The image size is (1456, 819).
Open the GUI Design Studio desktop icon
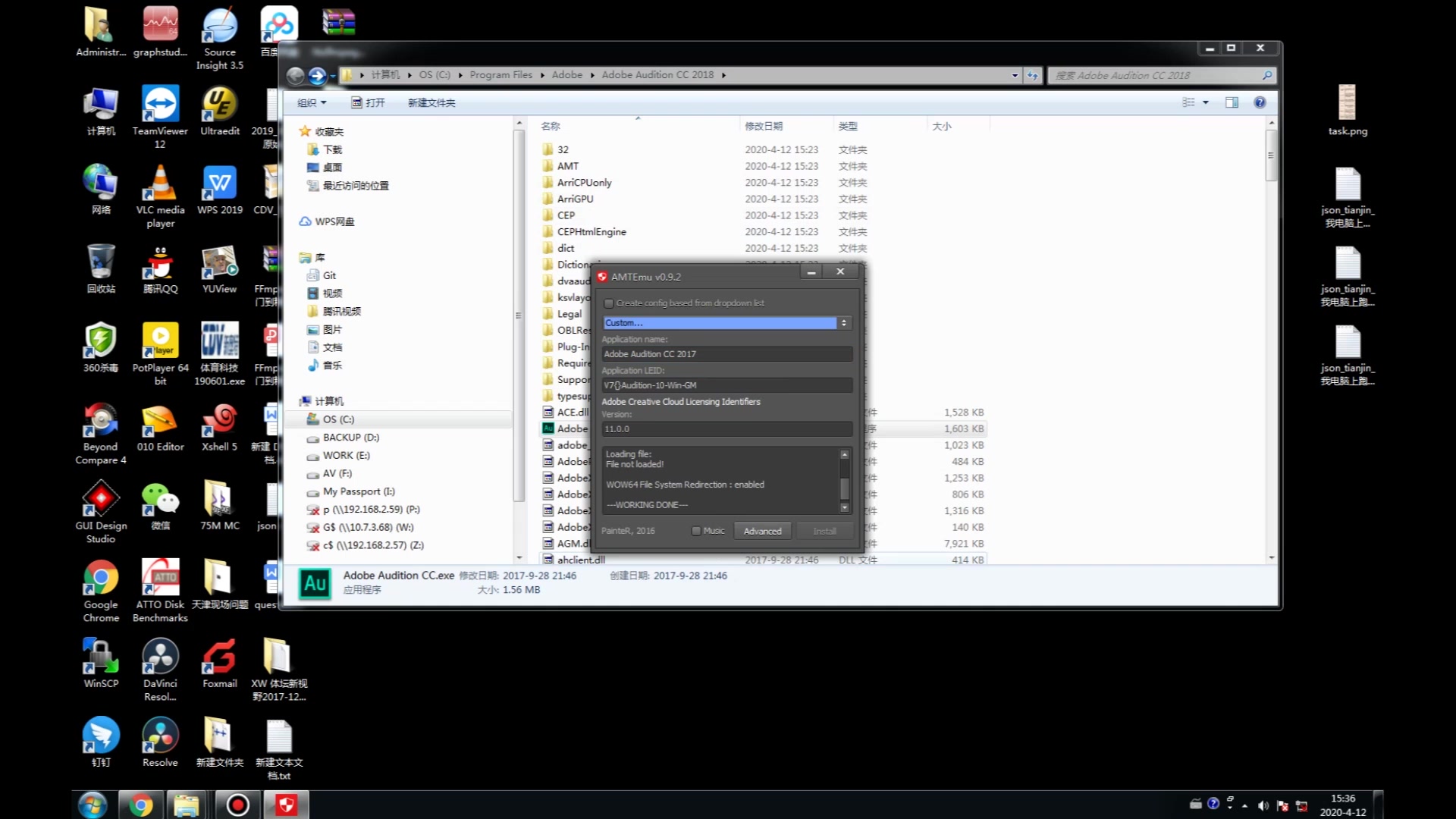(x=101, y=512)
